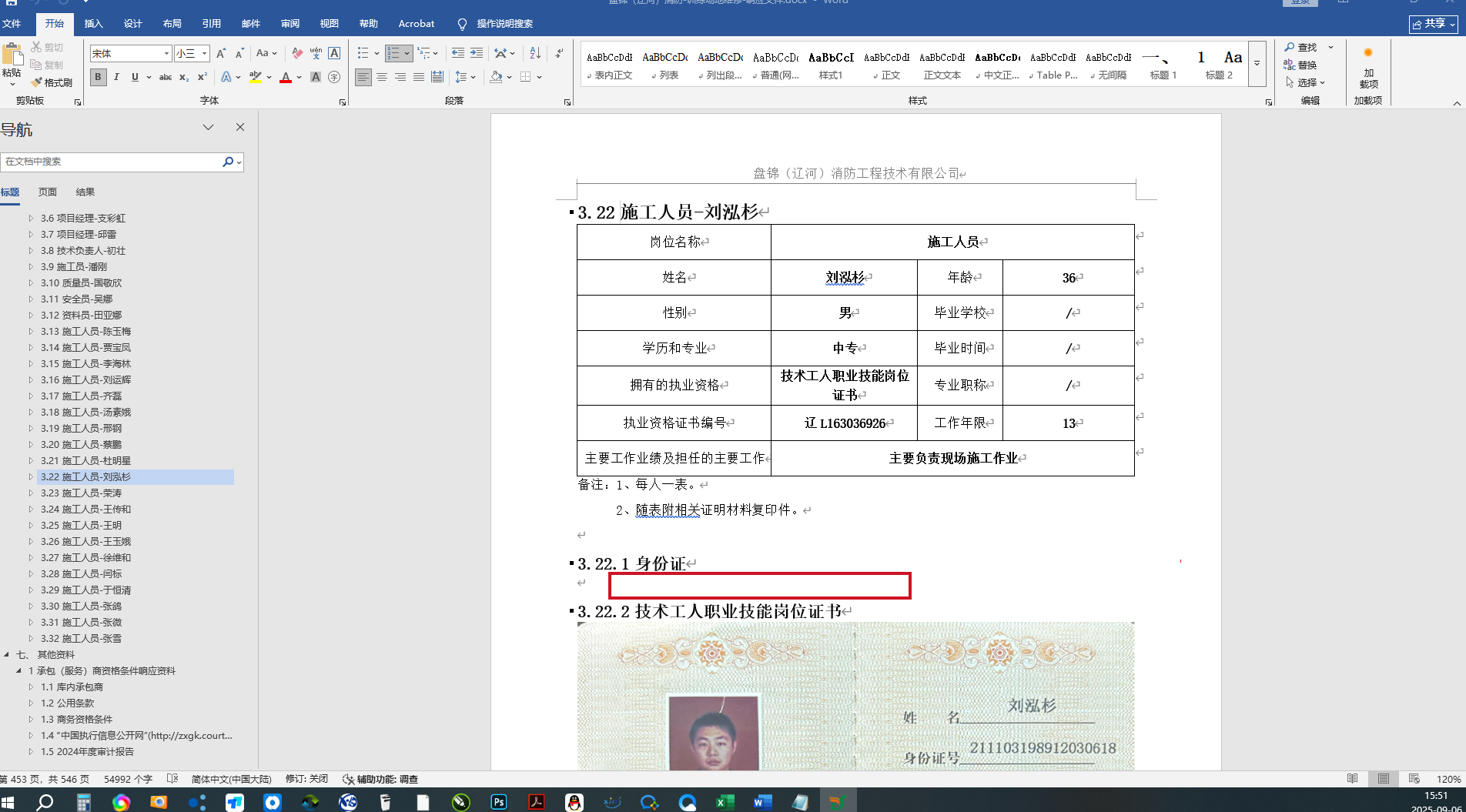Apply the text effects outlined-A icon
The height and width of the screenshot is (812, 1466).
[226, 77]
